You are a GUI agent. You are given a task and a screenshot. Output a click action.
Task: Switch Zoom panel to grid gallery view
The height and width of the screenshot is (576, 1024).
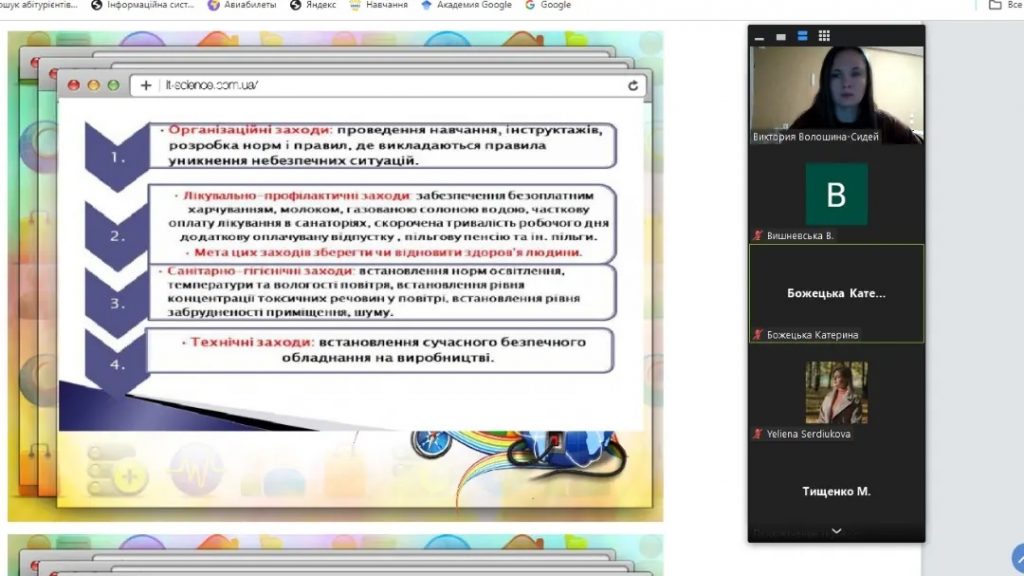[824, 36]
